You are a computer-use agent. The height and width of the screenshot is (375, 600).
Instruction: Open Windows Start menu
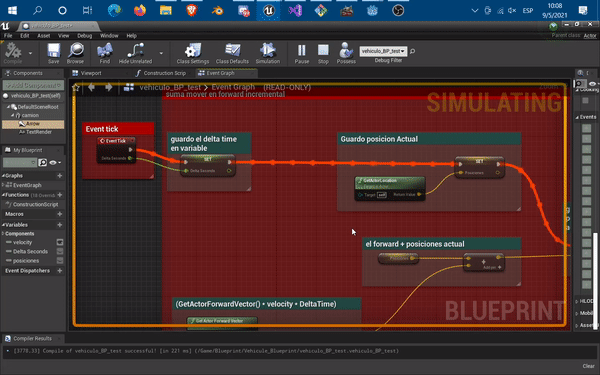(x=12, y=10)
